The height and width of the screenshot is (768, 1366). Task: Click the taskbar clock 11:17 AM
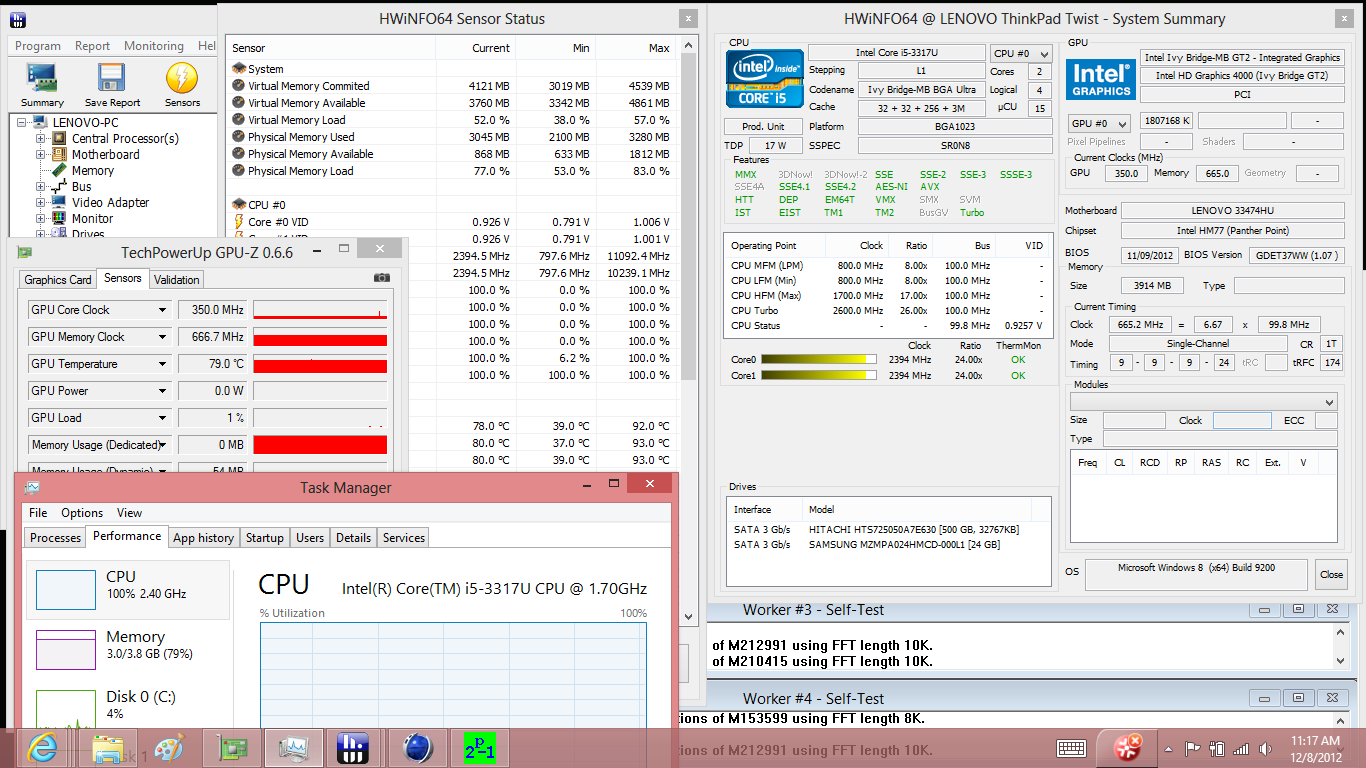click(x=1315, y=741)
